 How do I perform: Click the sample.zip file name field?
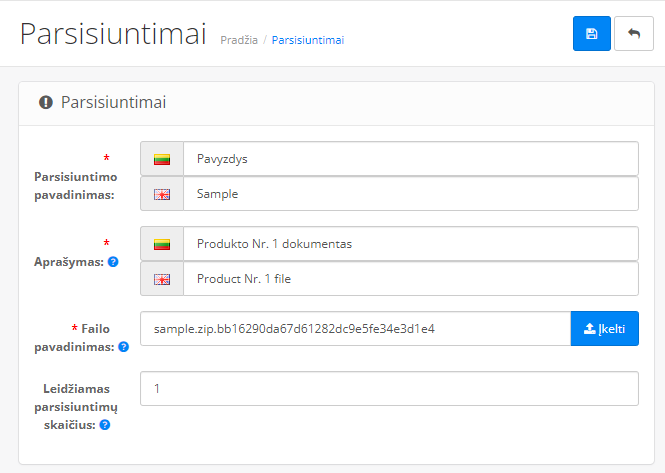[x=355, y=328]
